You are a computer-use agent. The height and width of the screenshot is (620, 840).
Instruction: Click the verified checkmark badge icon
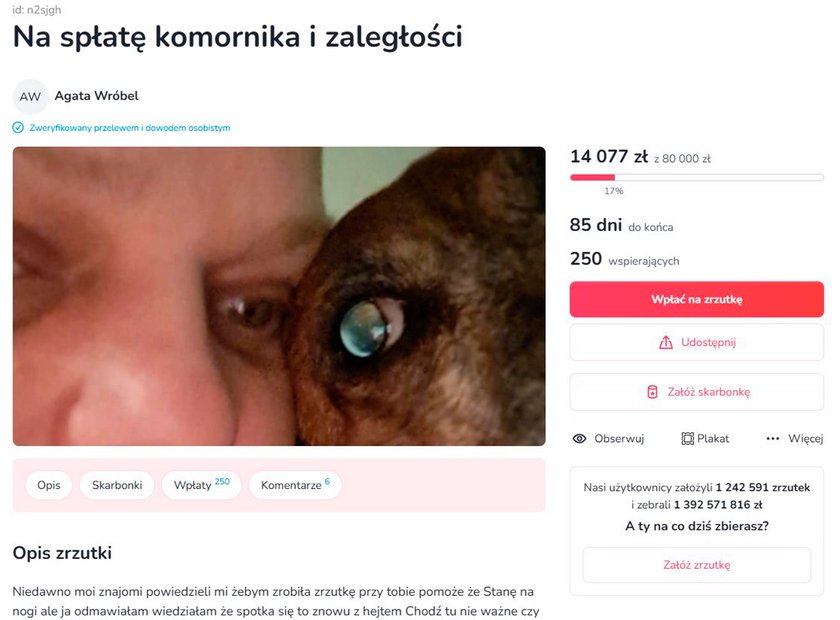18,128
